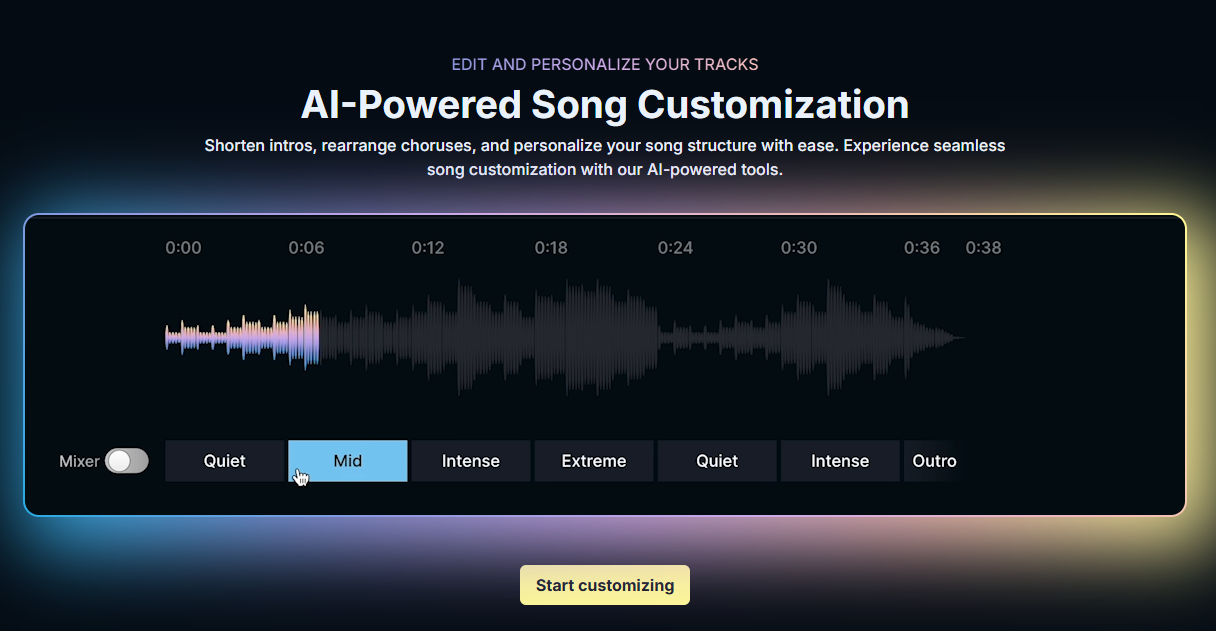Click the highlighted intro waveform region
The height and width of the screenshot is (631, 1216).
pyautogui.click(x=240, y=335)
